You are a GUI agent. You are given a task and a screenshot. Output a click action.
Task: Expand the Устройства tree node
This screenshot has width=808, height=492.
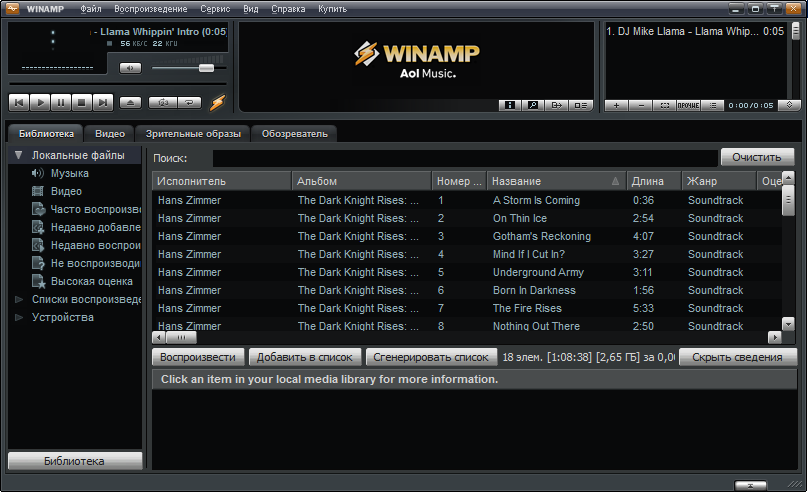[19, 317]
